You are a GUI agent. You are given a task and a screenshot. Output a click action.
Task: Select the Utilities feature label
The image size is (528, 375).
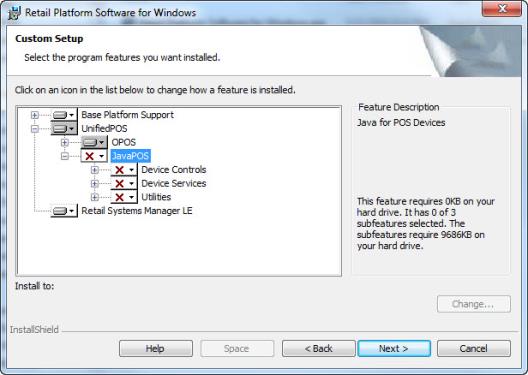pyautogui.click(x=156, y=197)
